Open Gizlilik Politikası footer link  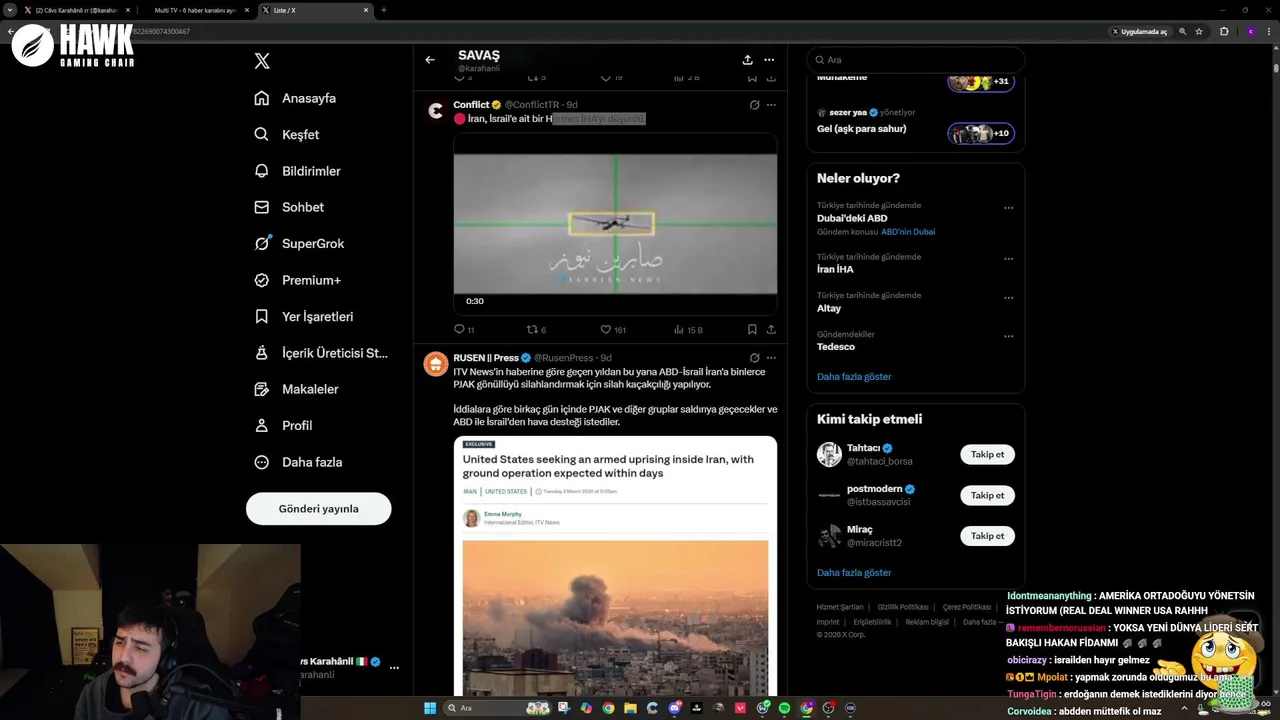[903, 607]
